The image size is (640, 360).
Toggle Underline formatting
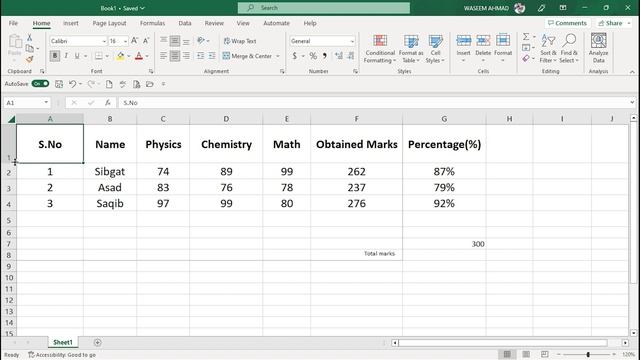coord(77,56)
